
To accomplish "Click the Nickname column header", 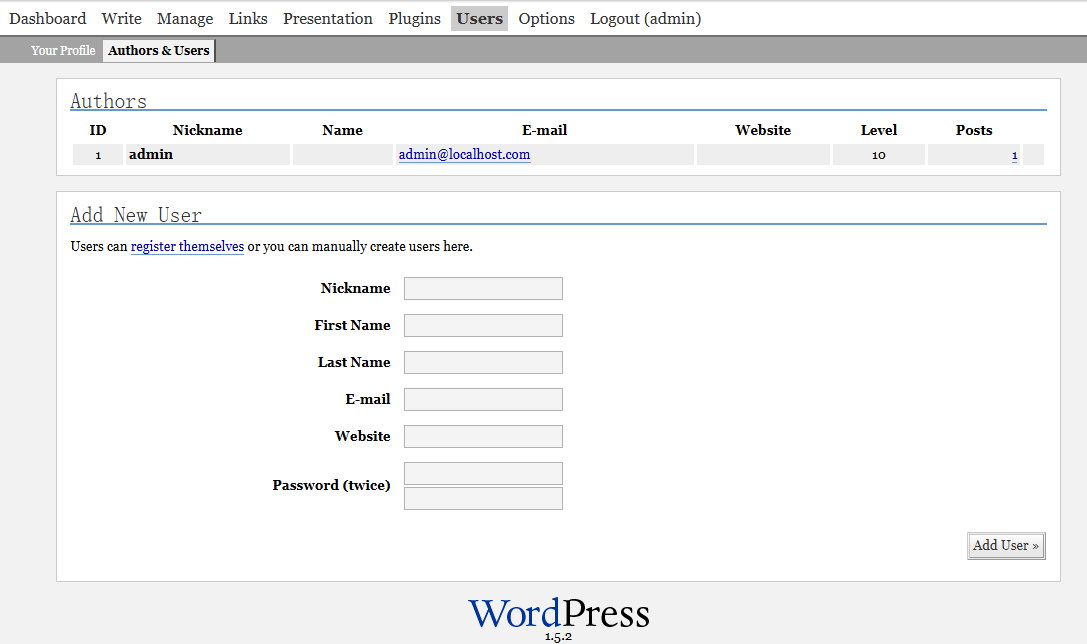I will pos(207,130).
